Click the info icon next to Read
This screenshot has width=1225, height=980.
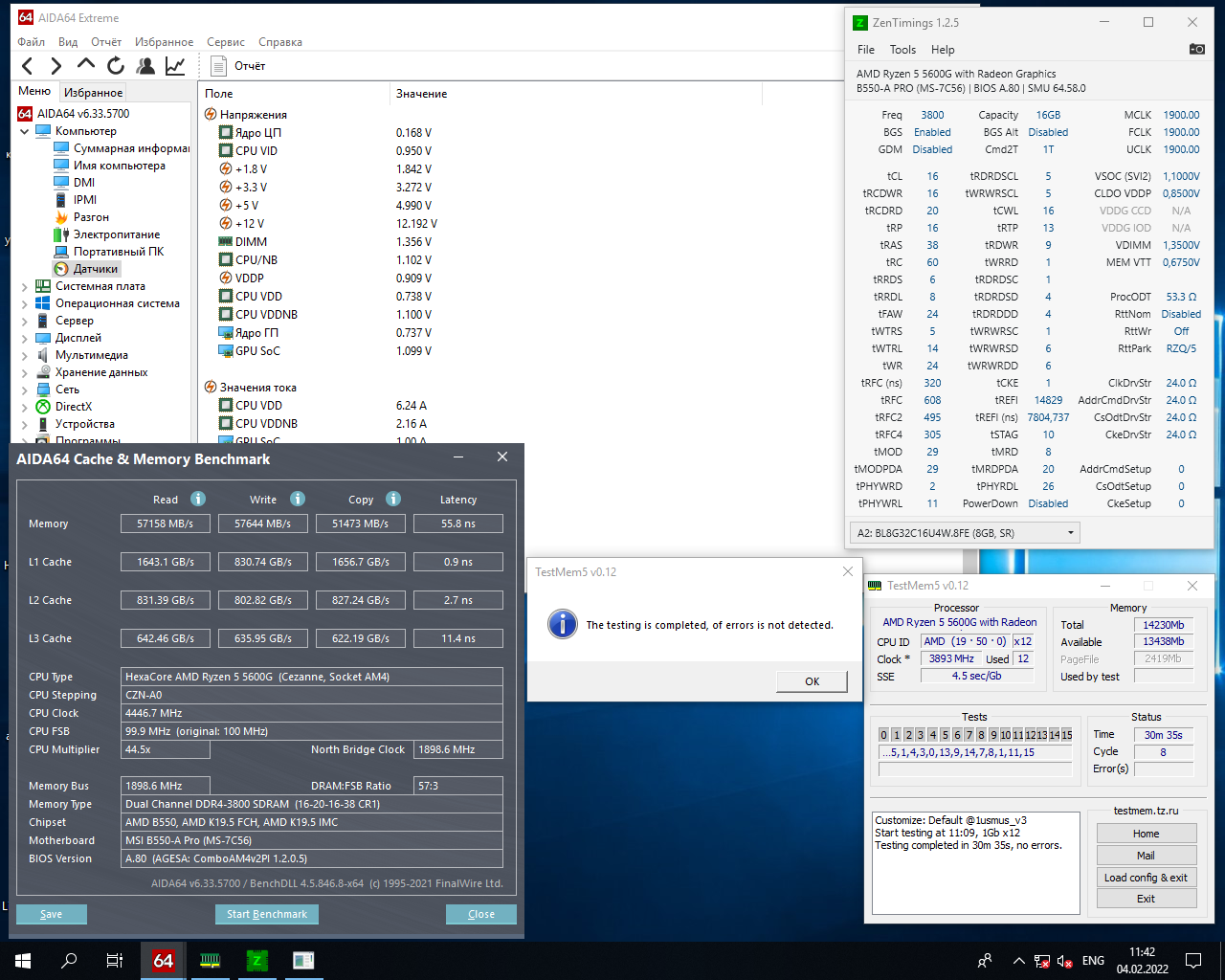coord(198,499)
